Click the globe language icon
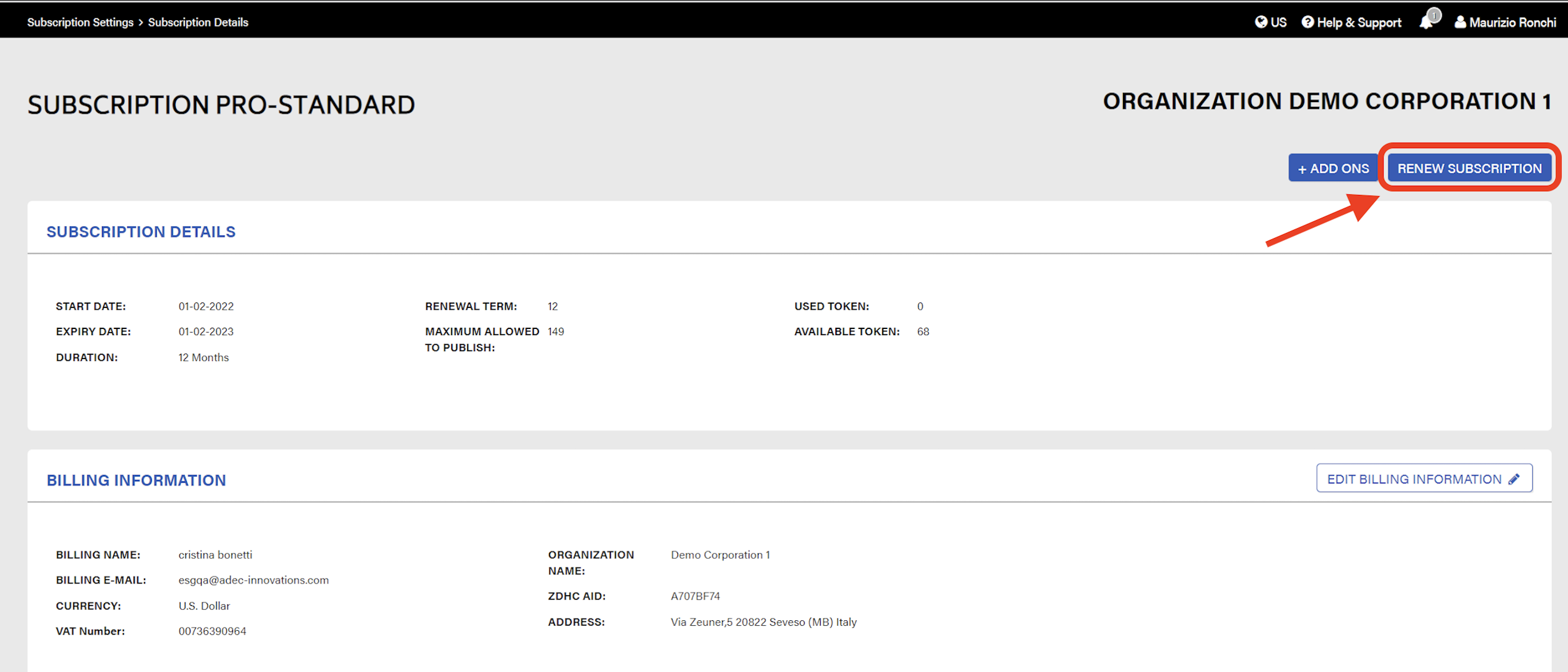 1261,22
